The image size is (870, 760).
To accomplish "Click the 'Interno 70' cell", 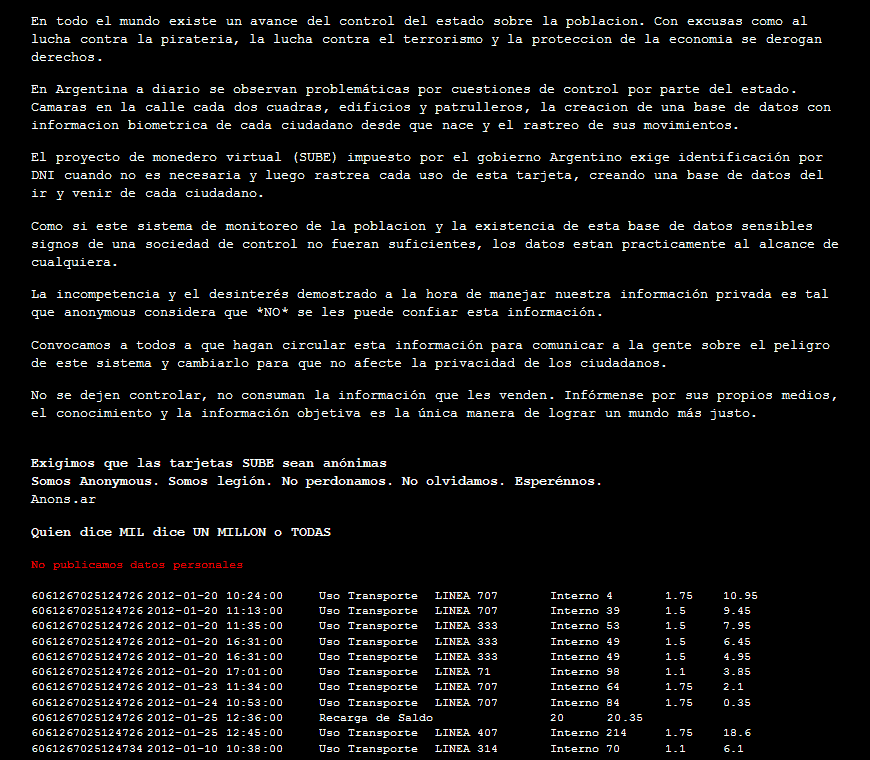I will [x=585, y=749].
